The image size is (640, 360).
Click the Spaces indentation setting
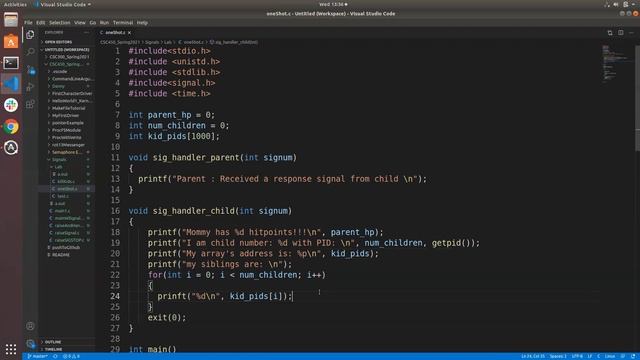click(x=558, y=356)
